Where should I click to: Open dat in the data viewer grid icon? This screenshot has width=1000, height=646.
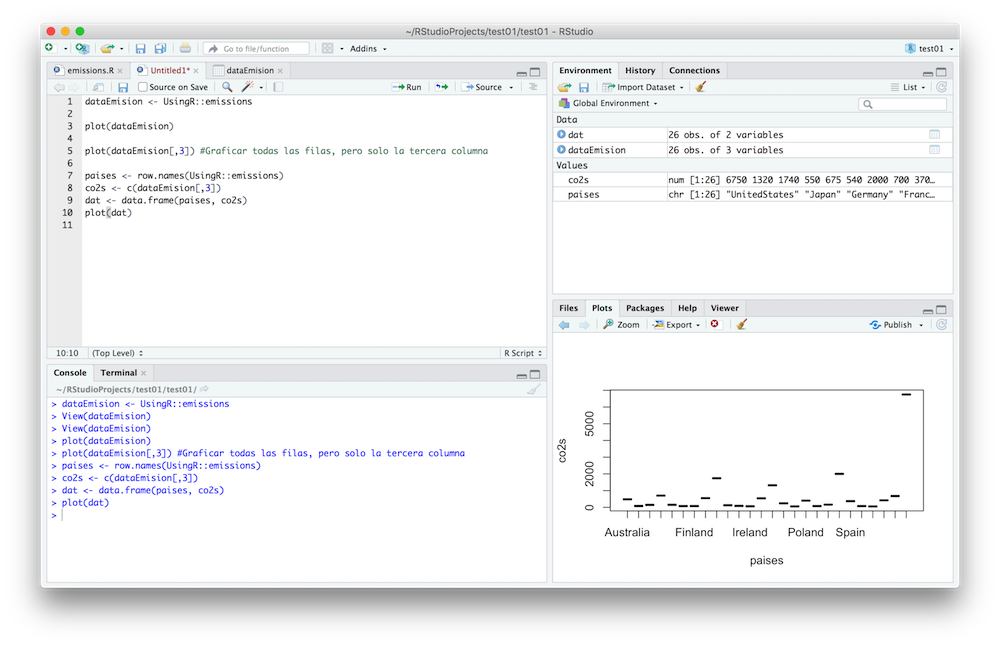(x=934, y=134)
